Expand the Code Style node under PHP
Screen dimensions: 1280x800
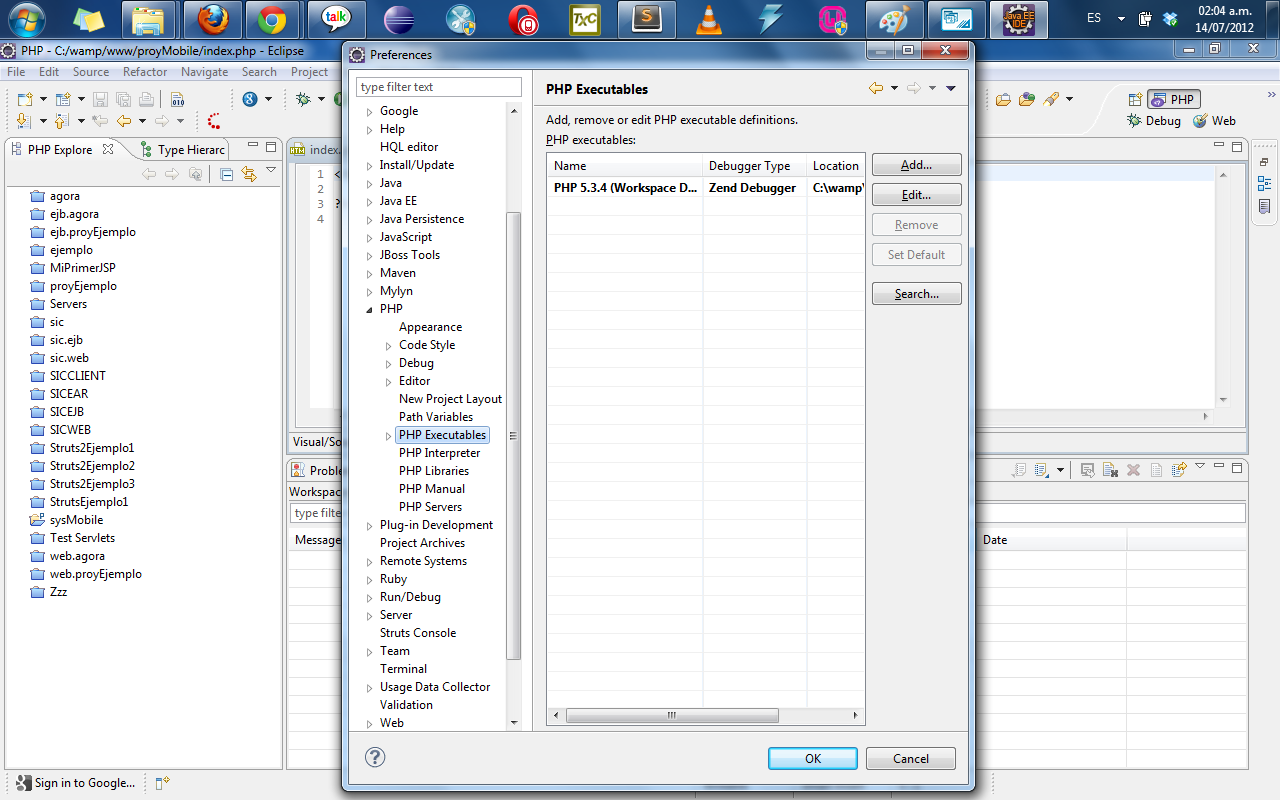(389, 346)
